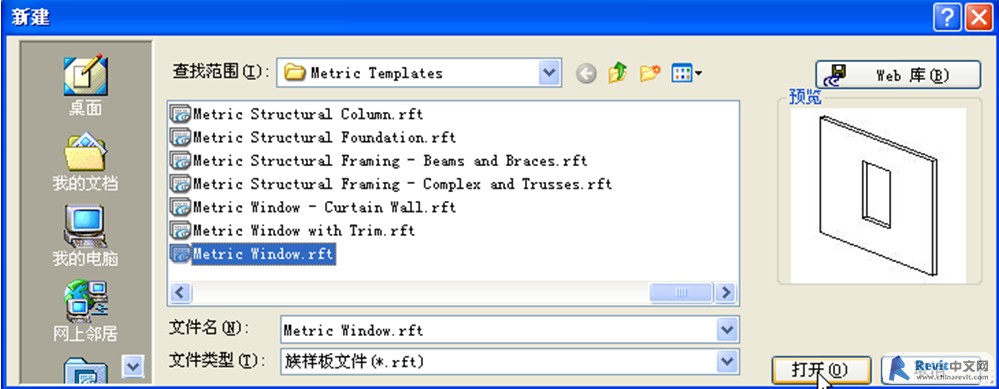The width and height of the screenshot is (999, 389).
Task: Click icon of Beams and Braces file
Action: [180, 161]
